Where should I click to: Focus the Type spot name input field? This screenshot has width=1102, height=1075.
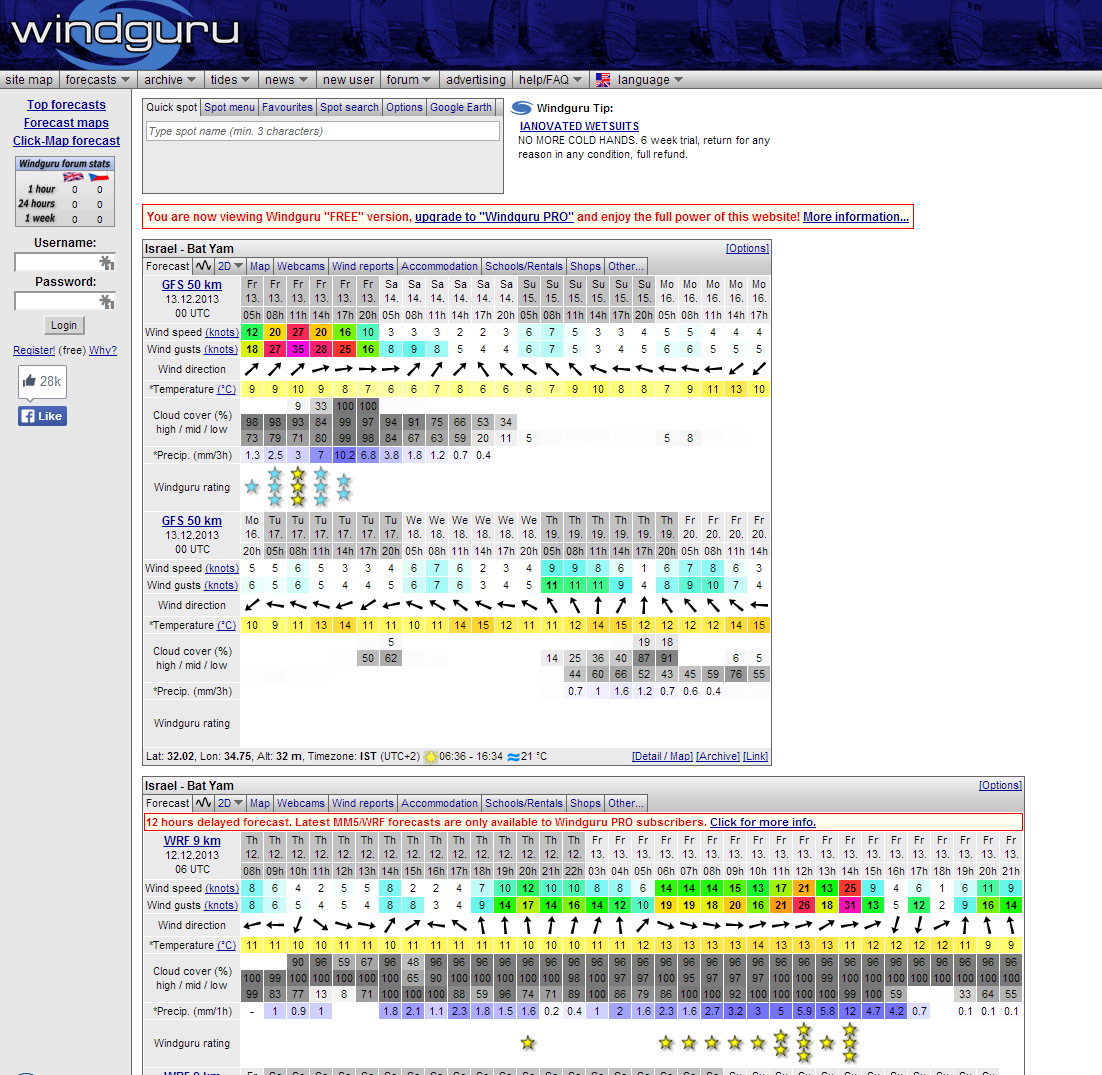323,131
